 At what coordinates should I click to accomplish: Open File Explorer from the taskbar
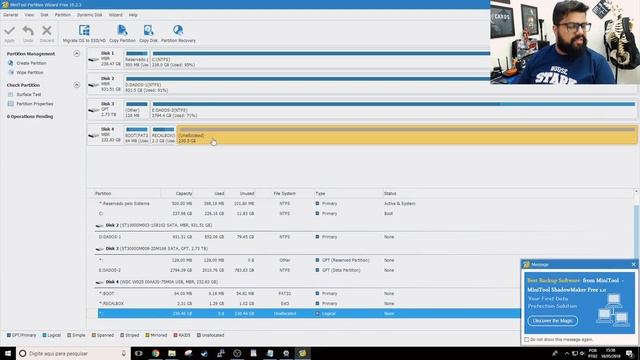click(x=172, y=353)
